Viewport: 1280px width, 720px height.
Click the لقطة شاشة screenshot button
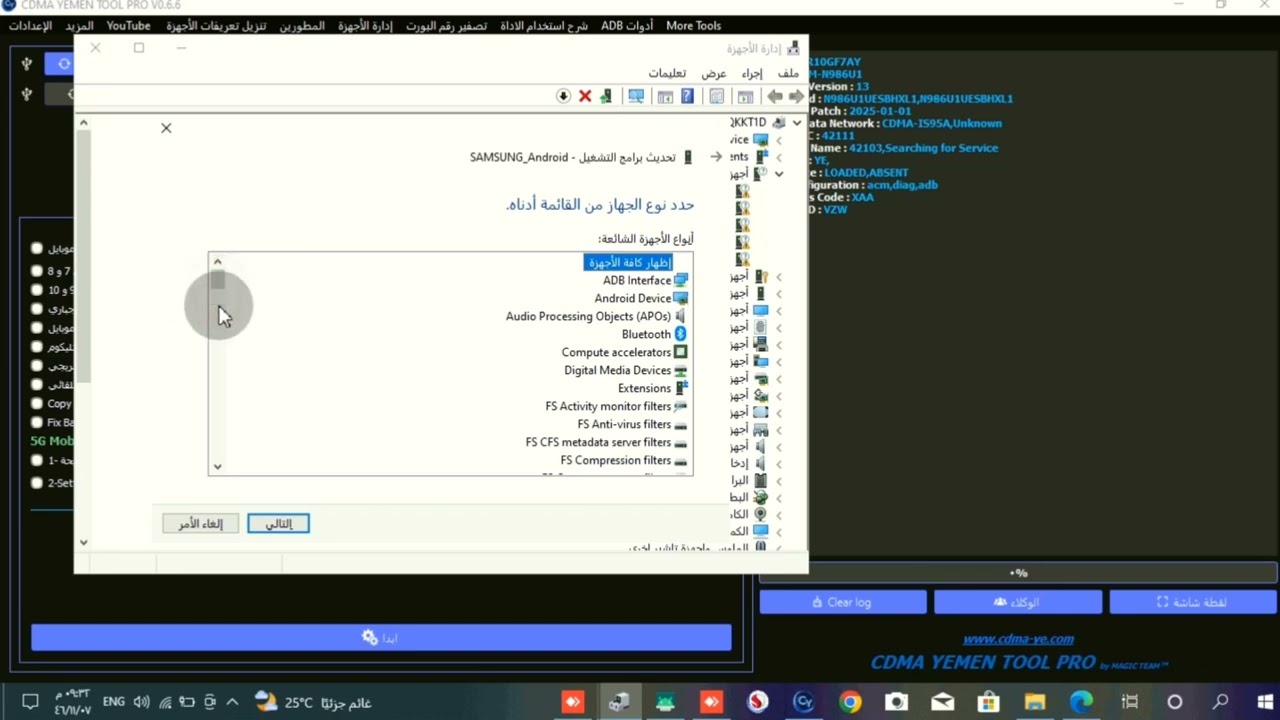pyautogui.click(x=1193, y=602)
